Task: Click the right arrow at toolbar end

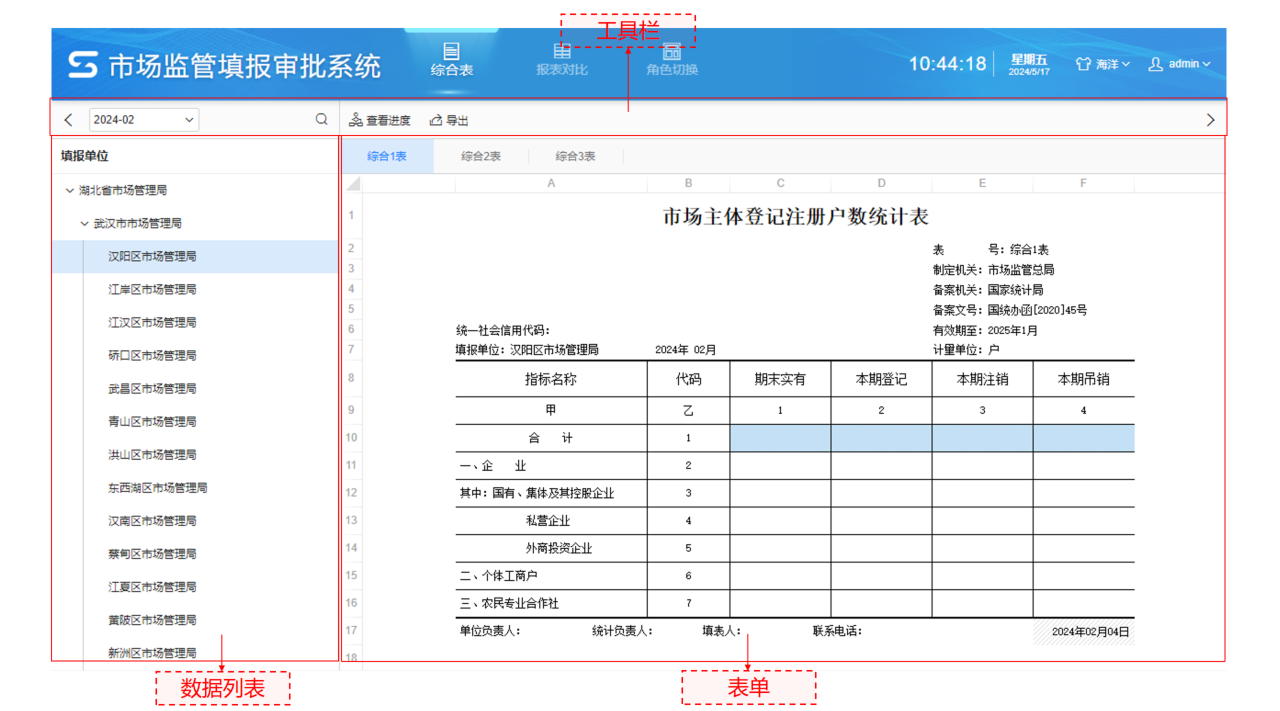Action: coord(1210,118)
